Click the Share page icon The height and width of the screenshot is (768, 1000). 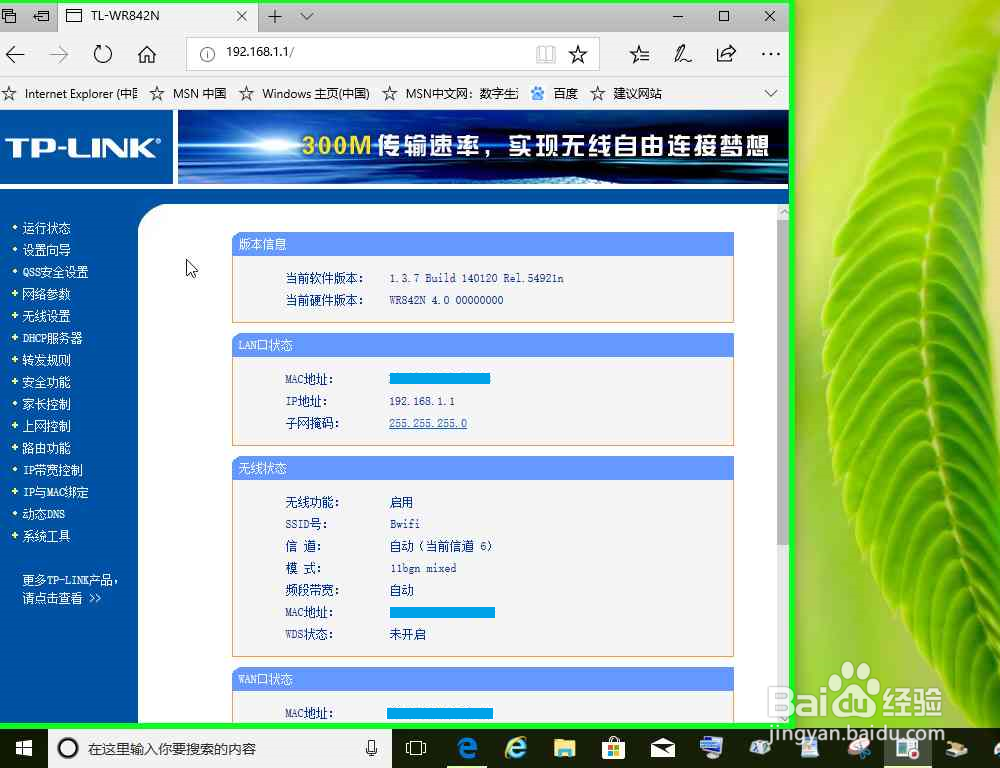point(727,54)
